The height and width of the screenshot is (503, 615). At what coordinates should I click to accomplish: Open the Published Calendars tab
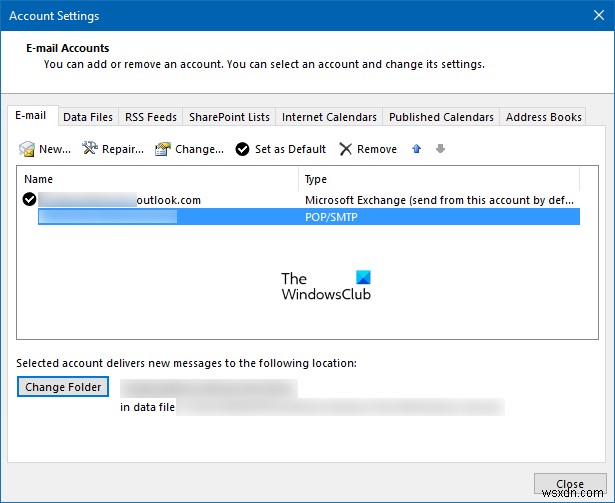pos(441,117)
